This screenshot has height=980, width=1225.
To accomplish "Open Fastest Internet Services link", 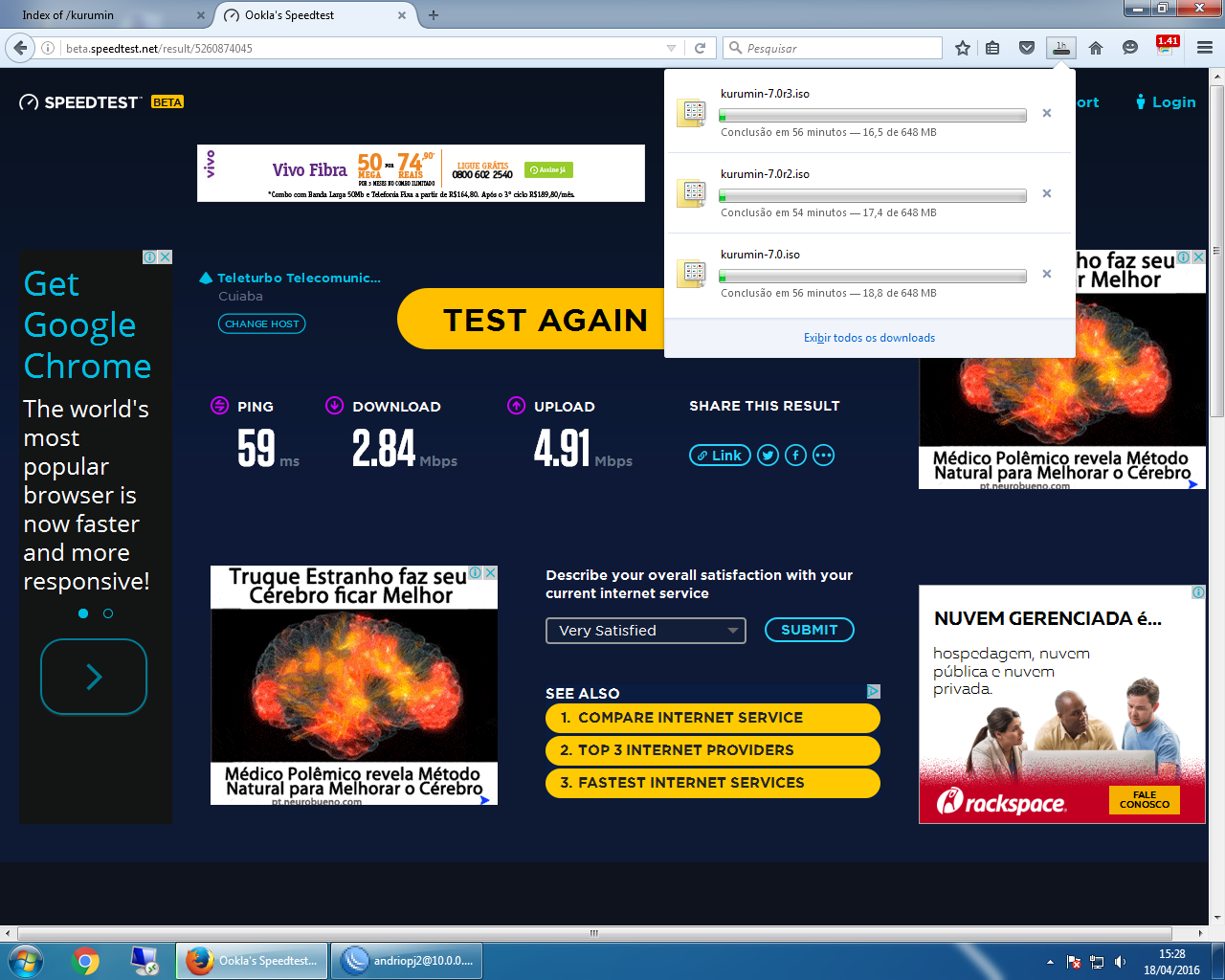I will [x=713, y=783].
